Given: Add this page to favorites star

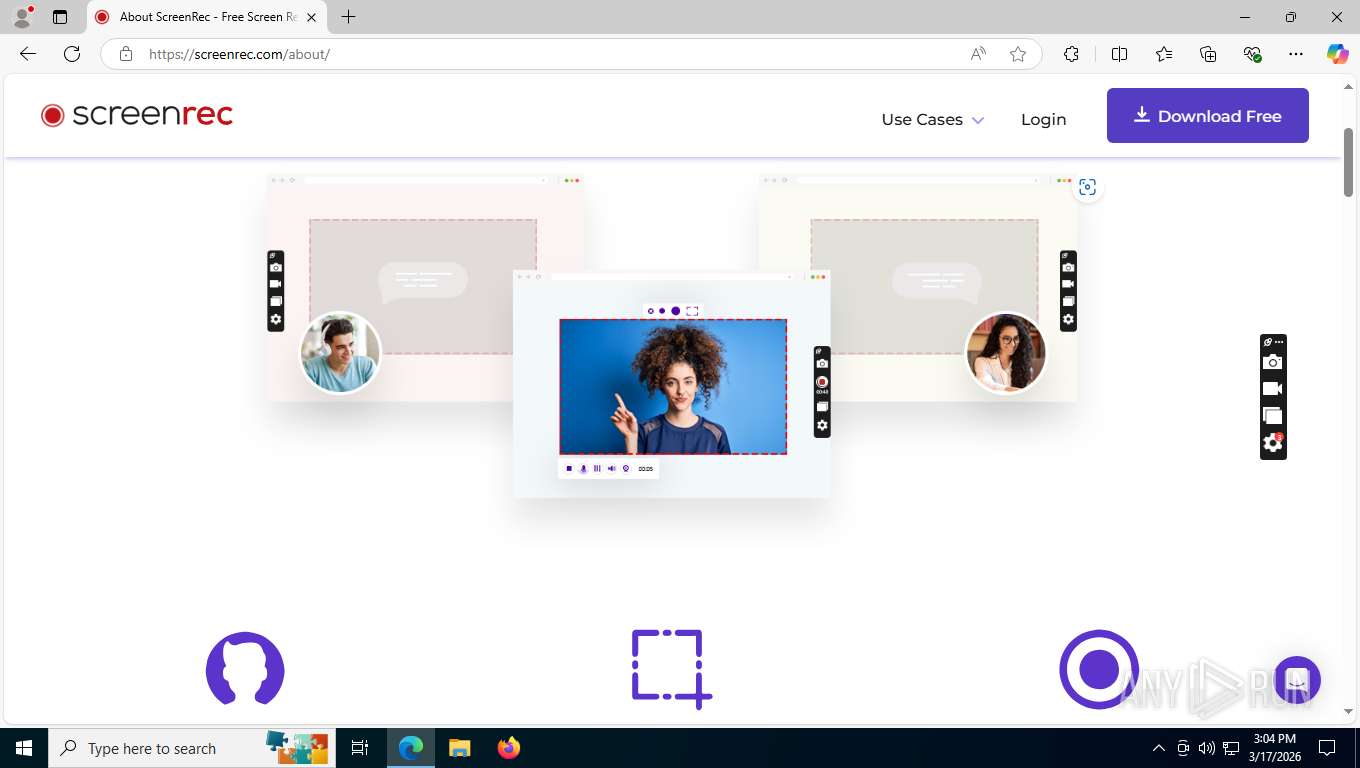Looking at the screenshot, I should tap(1018, 54).
